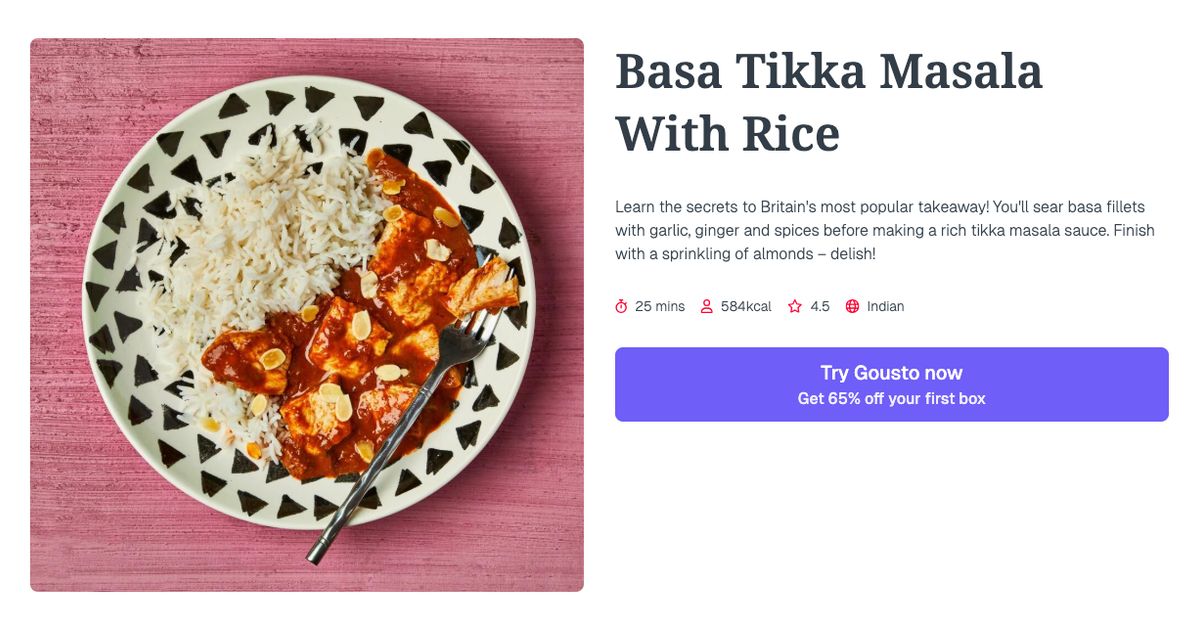The image size is (1200, 630).
Task: Select the star icon showing the rating
Action: [x=794, y=306]
